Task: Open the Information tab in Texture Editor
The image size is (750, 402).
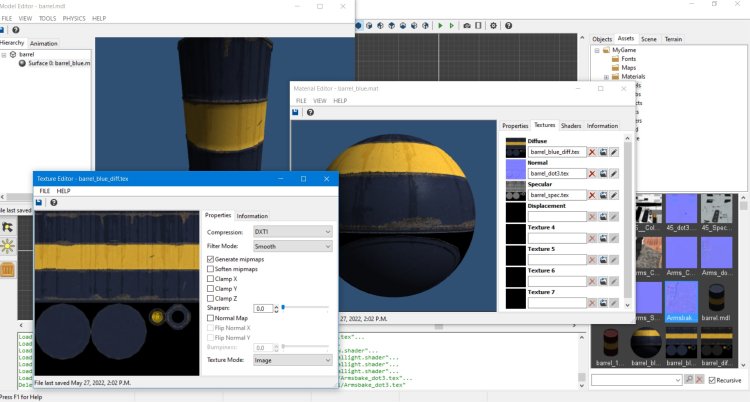Action: point(251,216)
